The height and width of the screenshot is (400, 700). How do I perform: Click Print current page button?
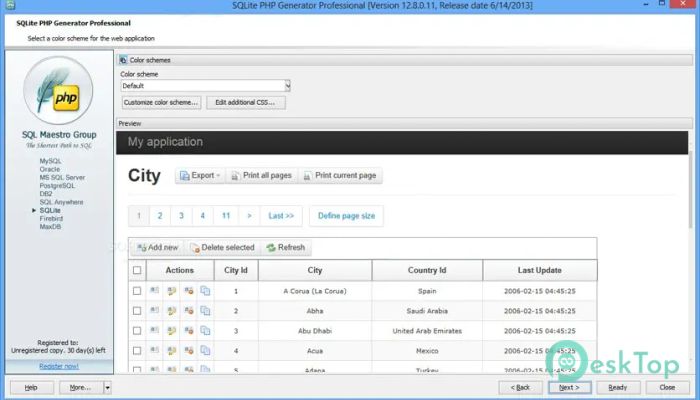(340, 175)
